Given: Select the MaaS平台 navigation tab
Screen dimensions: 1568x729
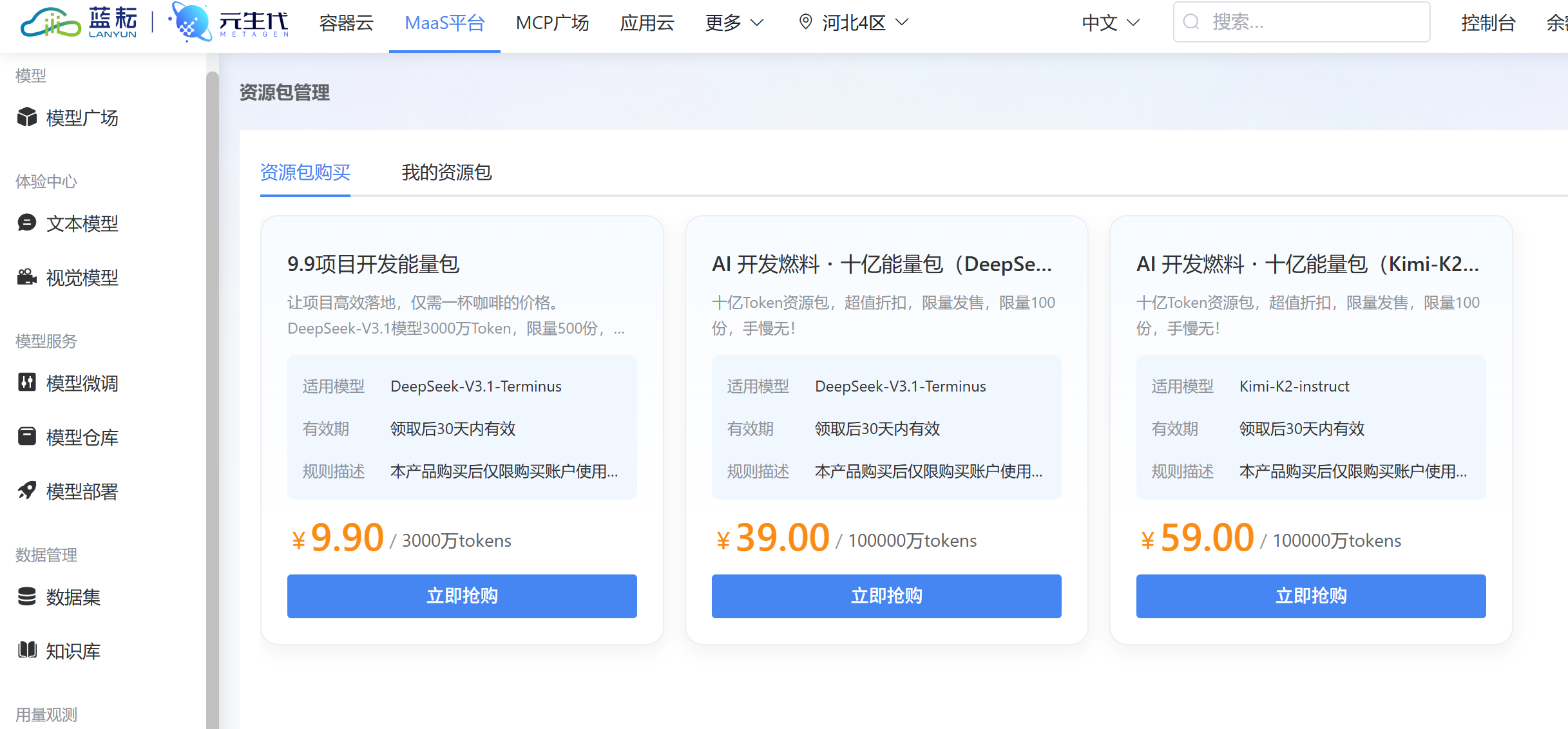Looking at the screenshot, I should click(445, 23).
